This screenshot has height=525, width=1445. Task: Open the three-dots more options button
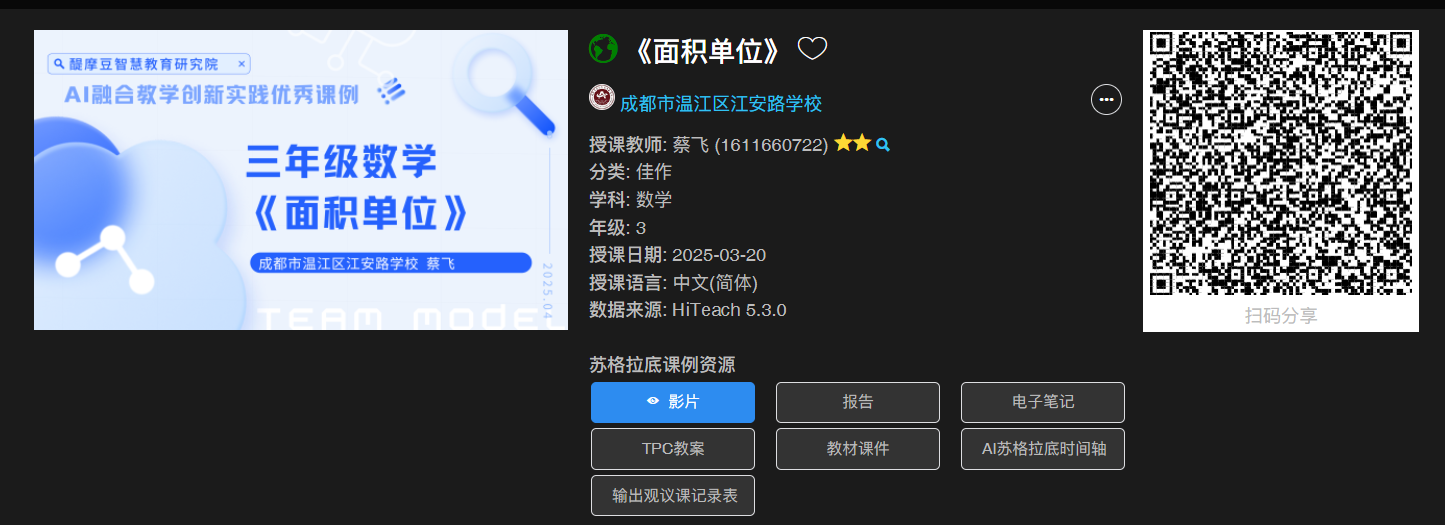(x=1106, y=100)
